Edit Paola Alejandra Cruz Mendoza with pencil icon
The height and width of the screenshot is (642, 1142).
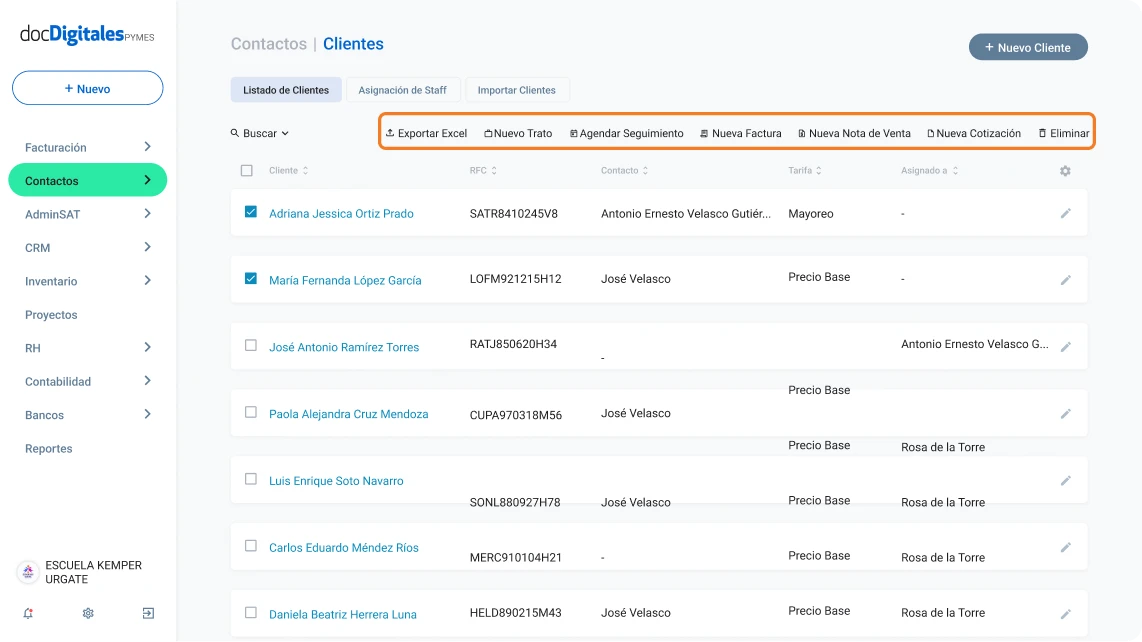click(x=1066, y=414)
